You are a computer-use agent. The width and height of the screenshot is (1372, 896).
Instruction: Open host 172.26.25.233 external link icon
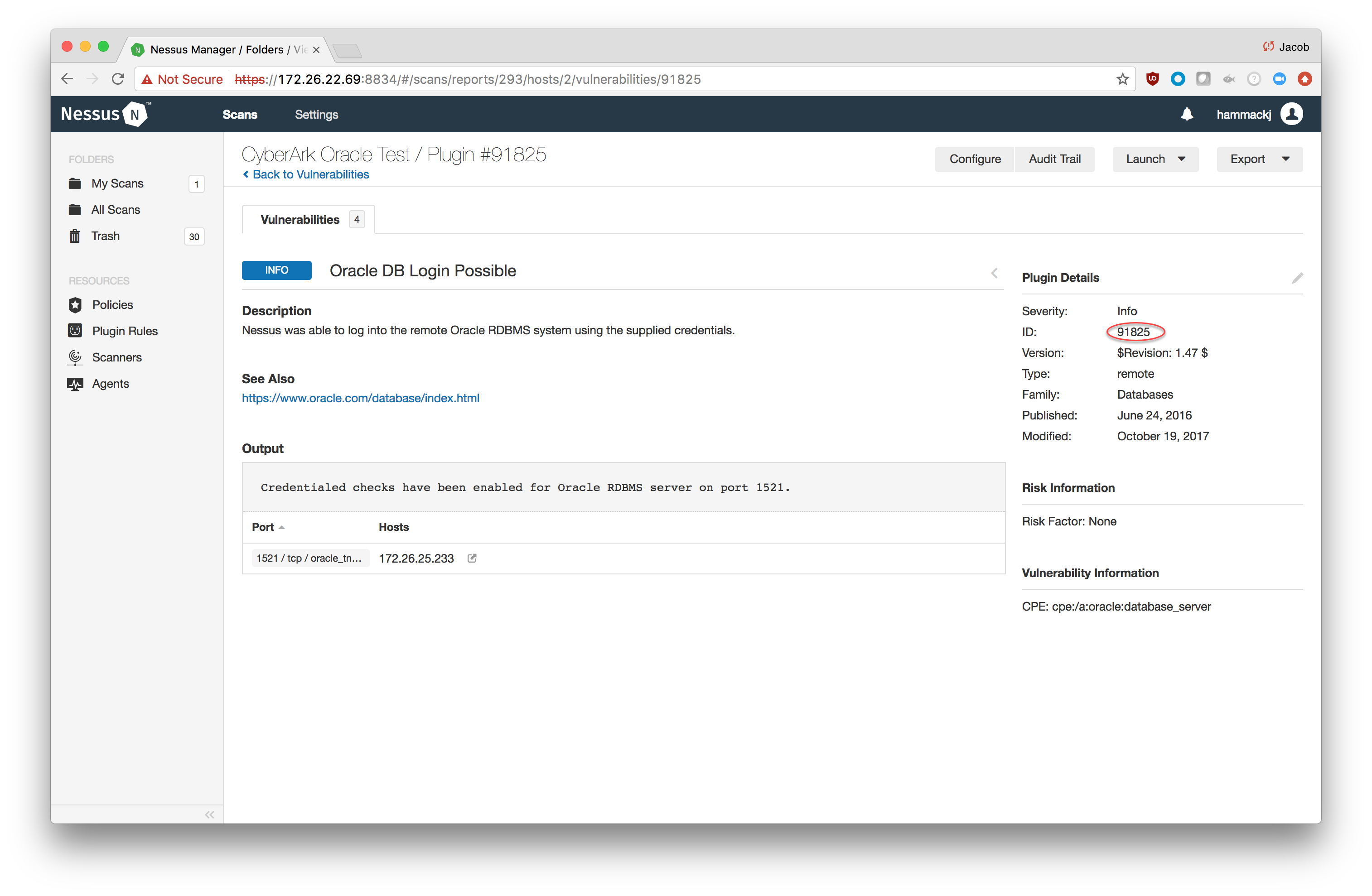(x=472, y=558)
